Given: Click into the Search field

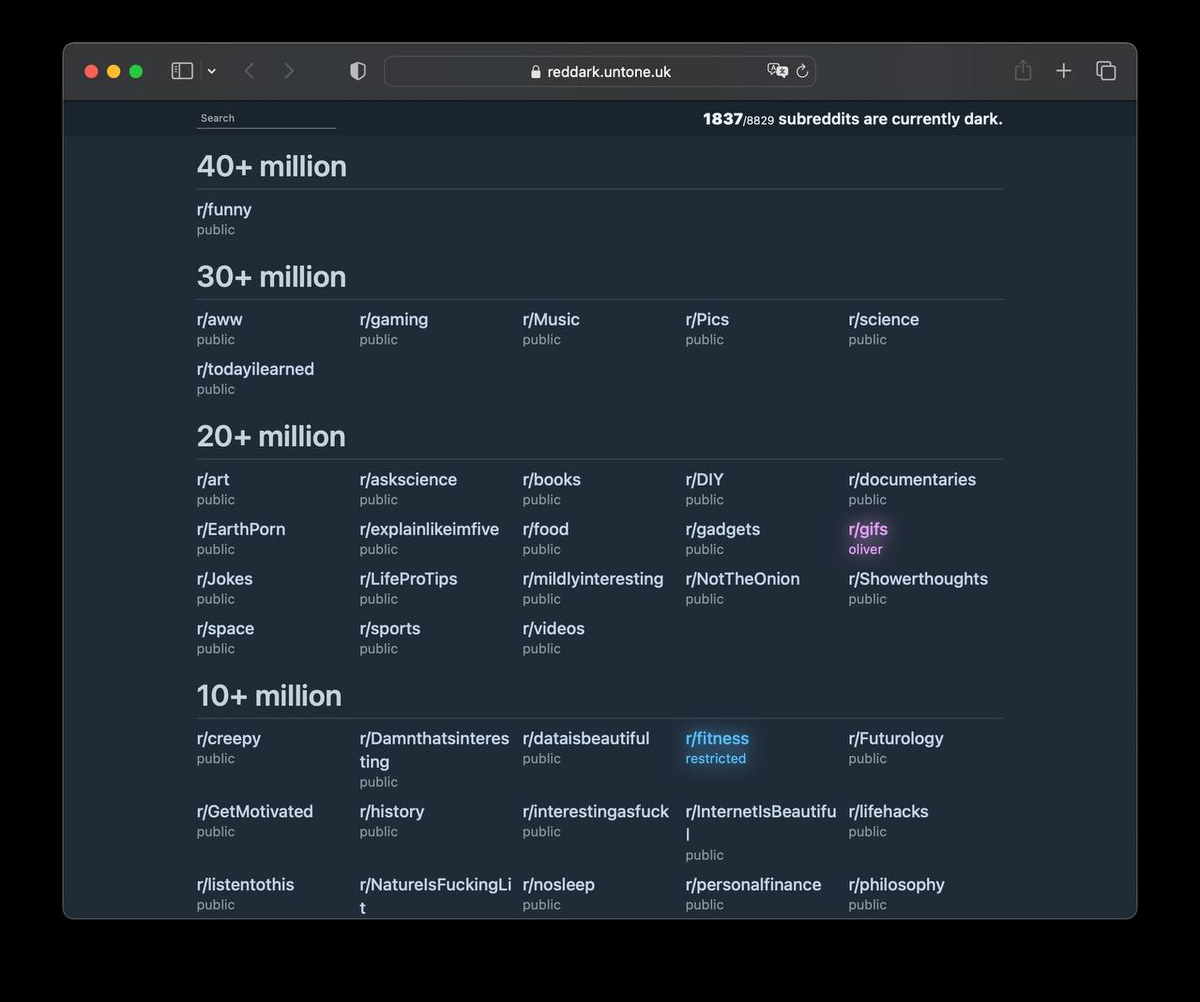Looking at the screenshot, I should click(x=266, y=119).
